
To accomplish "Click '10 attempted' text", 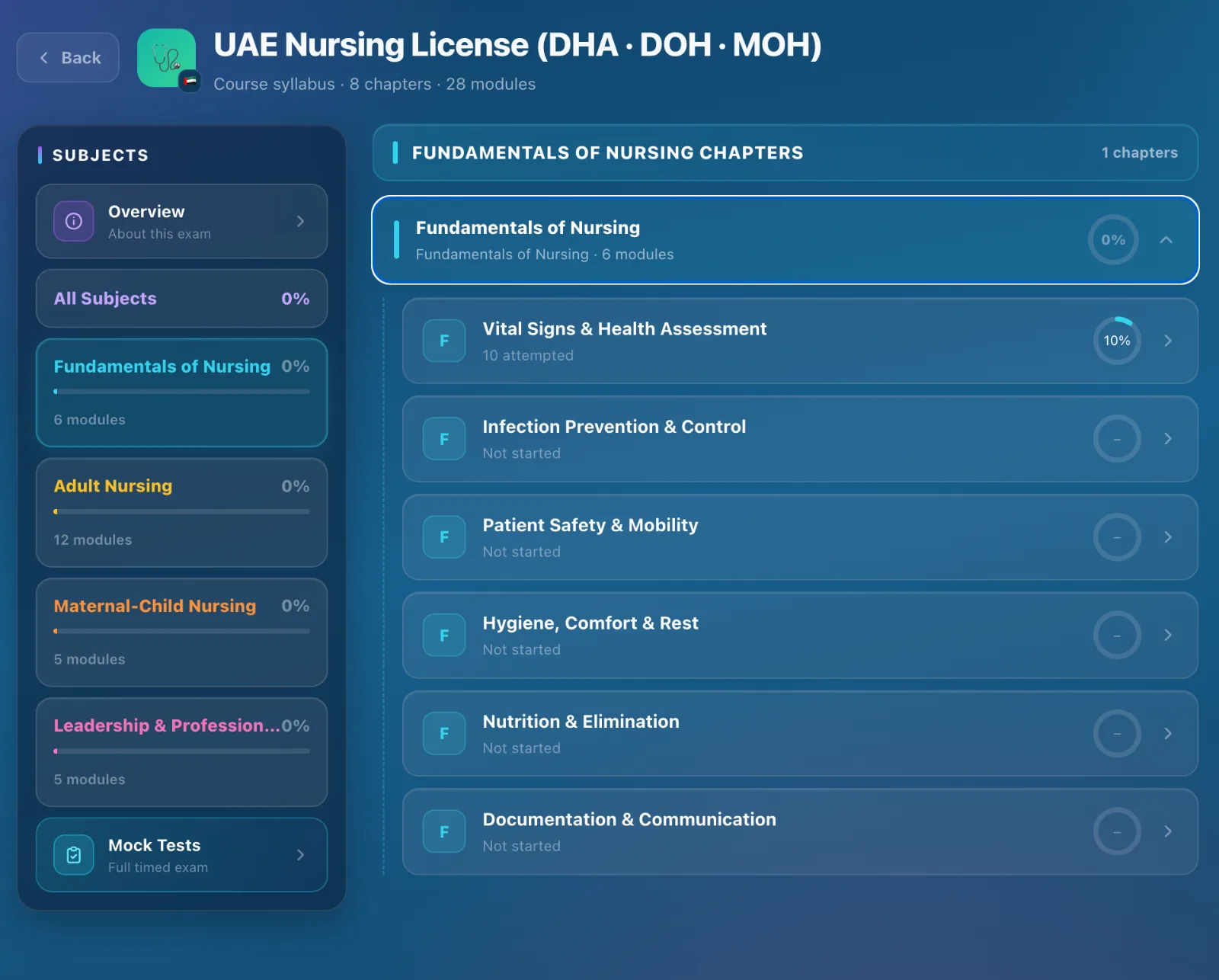I will [528, 355].
